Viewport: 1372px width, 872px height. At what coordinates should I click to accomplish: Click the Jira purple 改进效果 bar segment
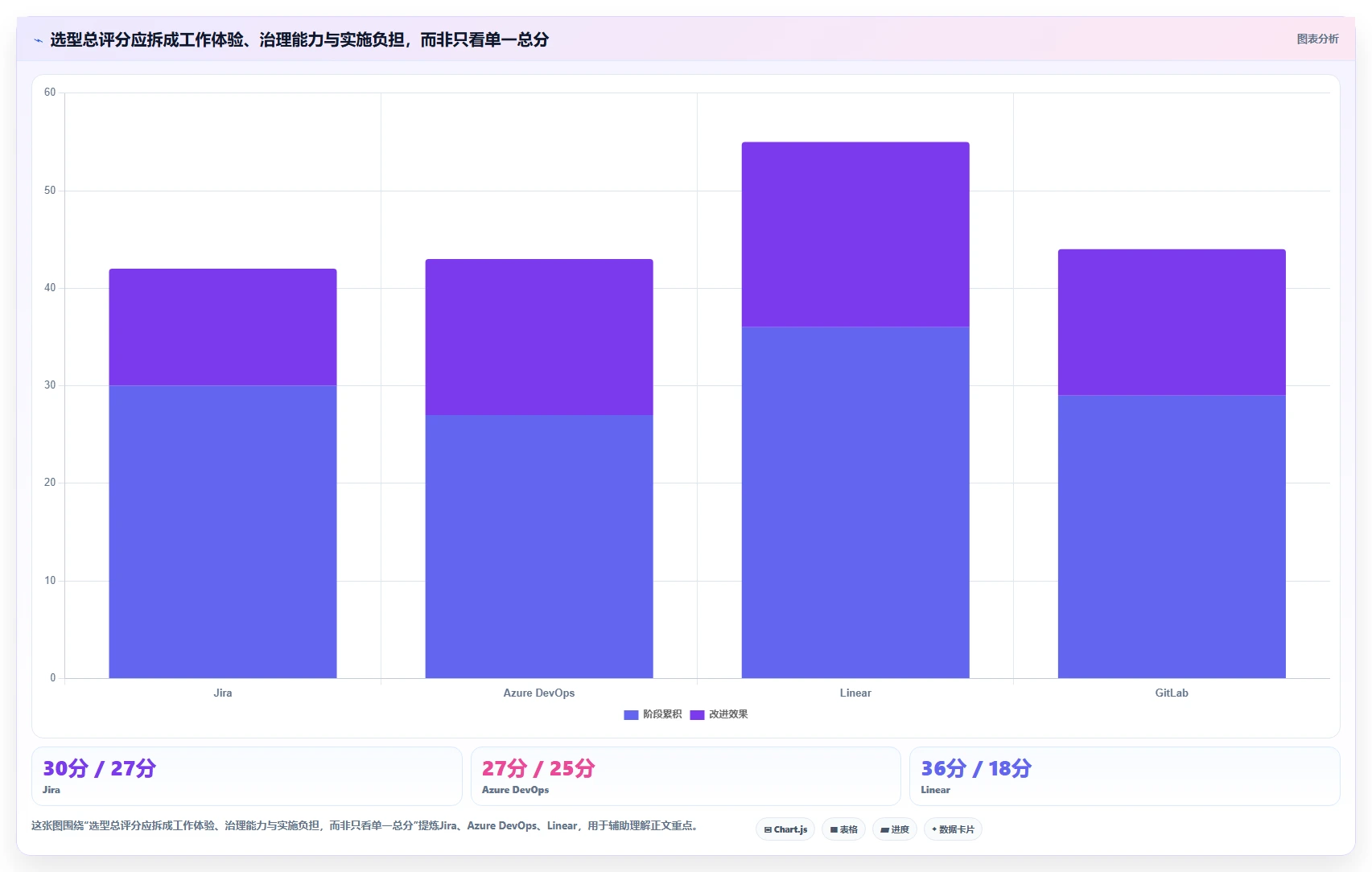[x=223, y=327]
